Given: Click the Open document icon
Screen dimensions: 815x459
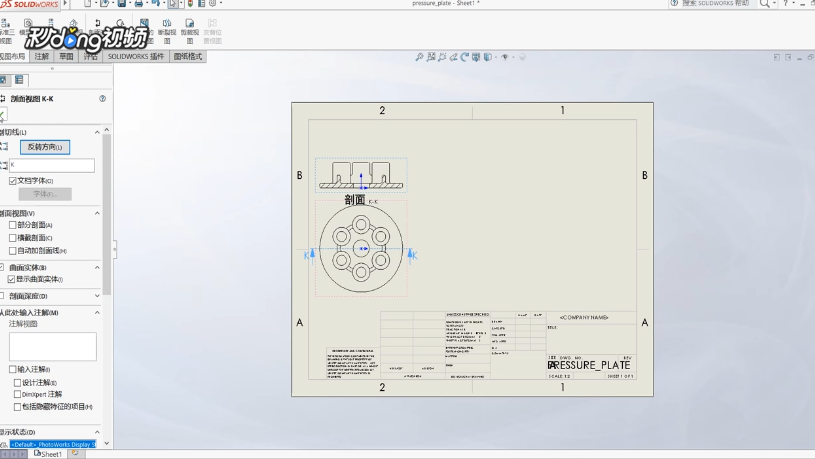Looking at the screenshot, I should click(104, 3).
